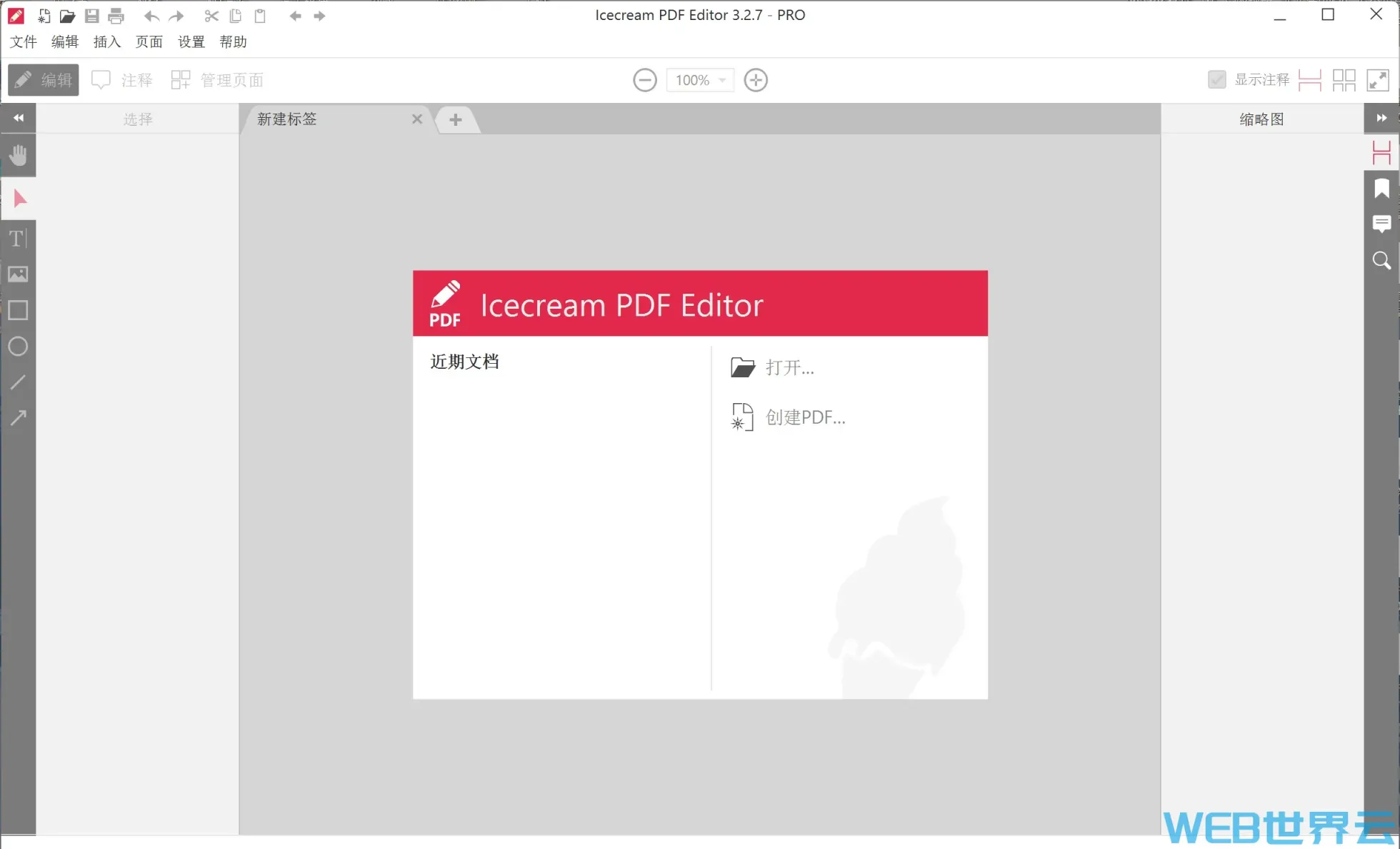Redo action arrow icon
1400x849 pixels.
point(176,16)
